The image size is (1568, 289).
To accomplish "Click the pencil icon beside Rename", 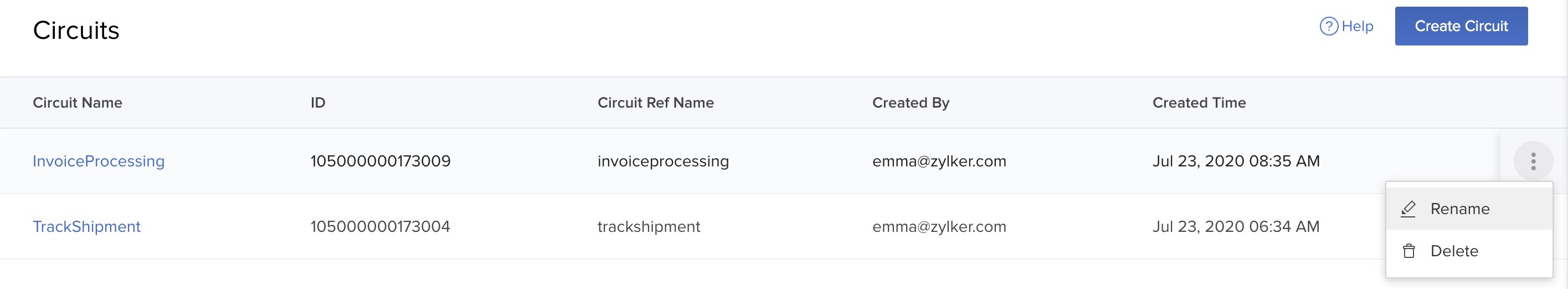I will click(1408, 209).
